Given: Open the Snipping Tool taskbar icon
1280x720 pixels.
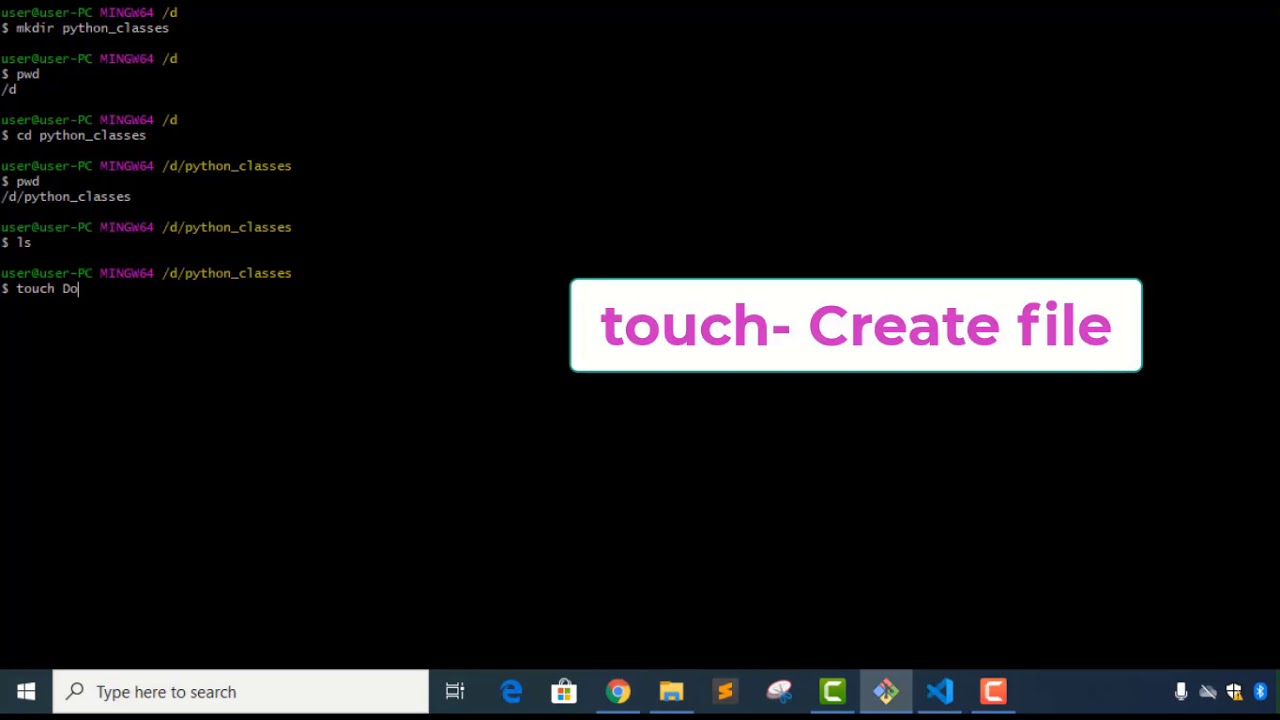Looking at the screenshot, I should 779,692.
